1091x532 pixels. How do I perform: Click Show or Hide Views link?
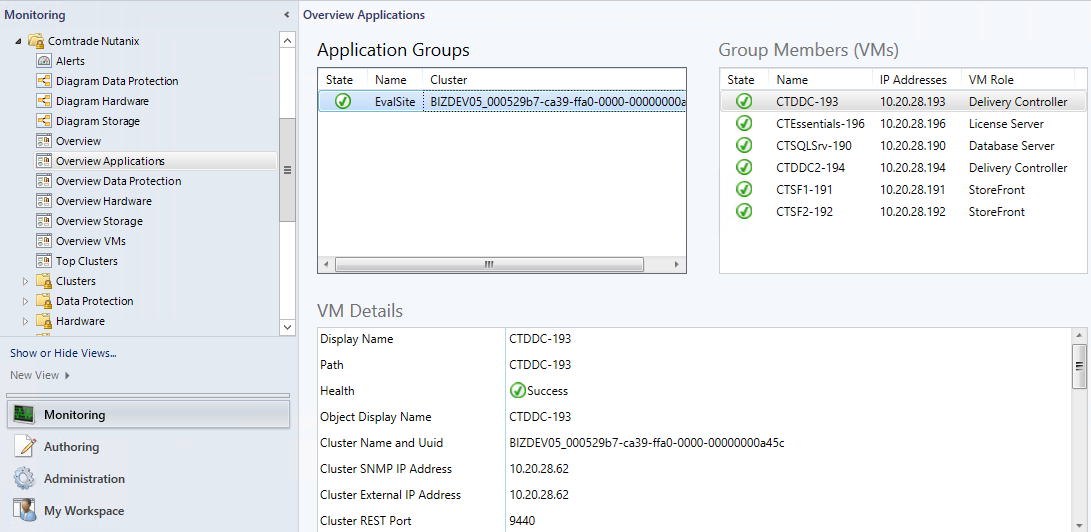(63, 353)
